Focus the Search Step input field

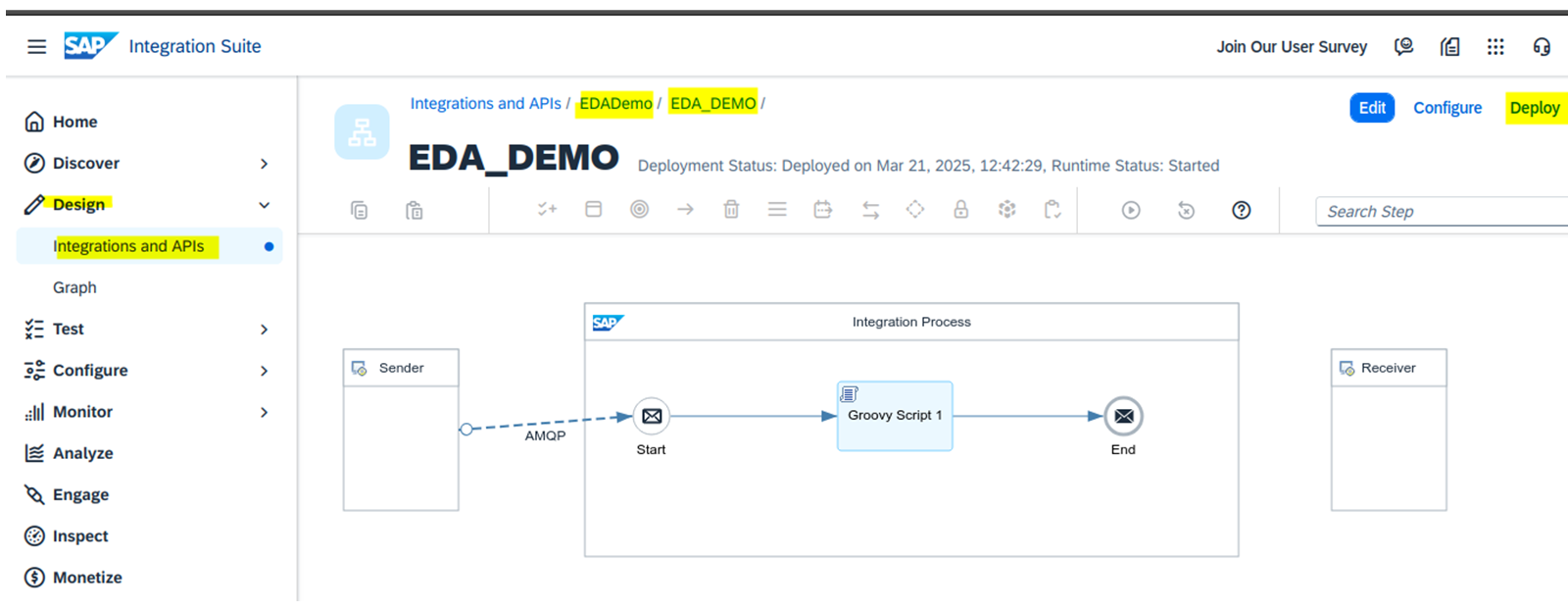[1442, 211]
